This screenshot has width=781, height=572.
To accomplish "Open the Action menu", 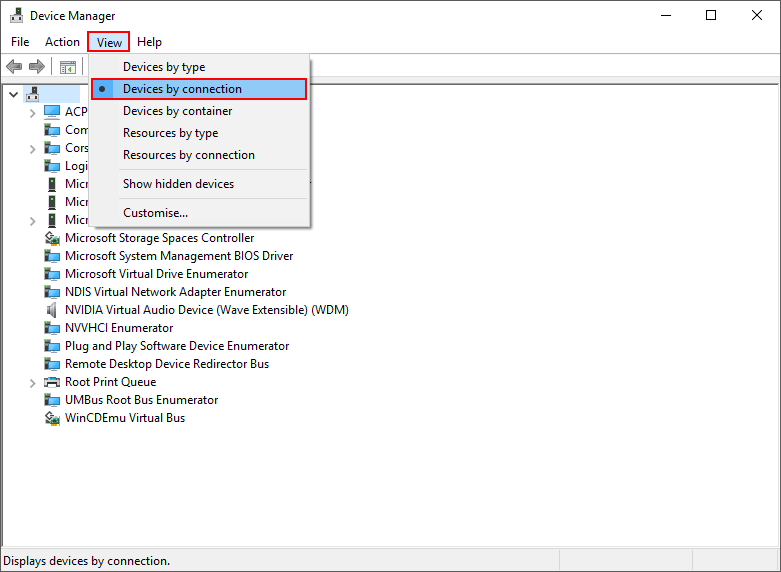I will pos(62,42).
